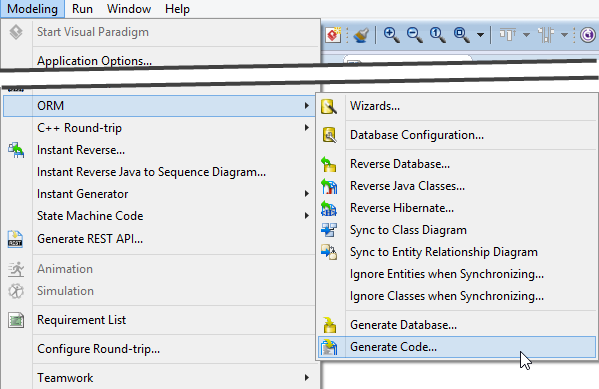Image resolution: width=599 pixels, height=389 pixels.
Task: Click the purple circular toolbar icon
Action: [588, 35]
